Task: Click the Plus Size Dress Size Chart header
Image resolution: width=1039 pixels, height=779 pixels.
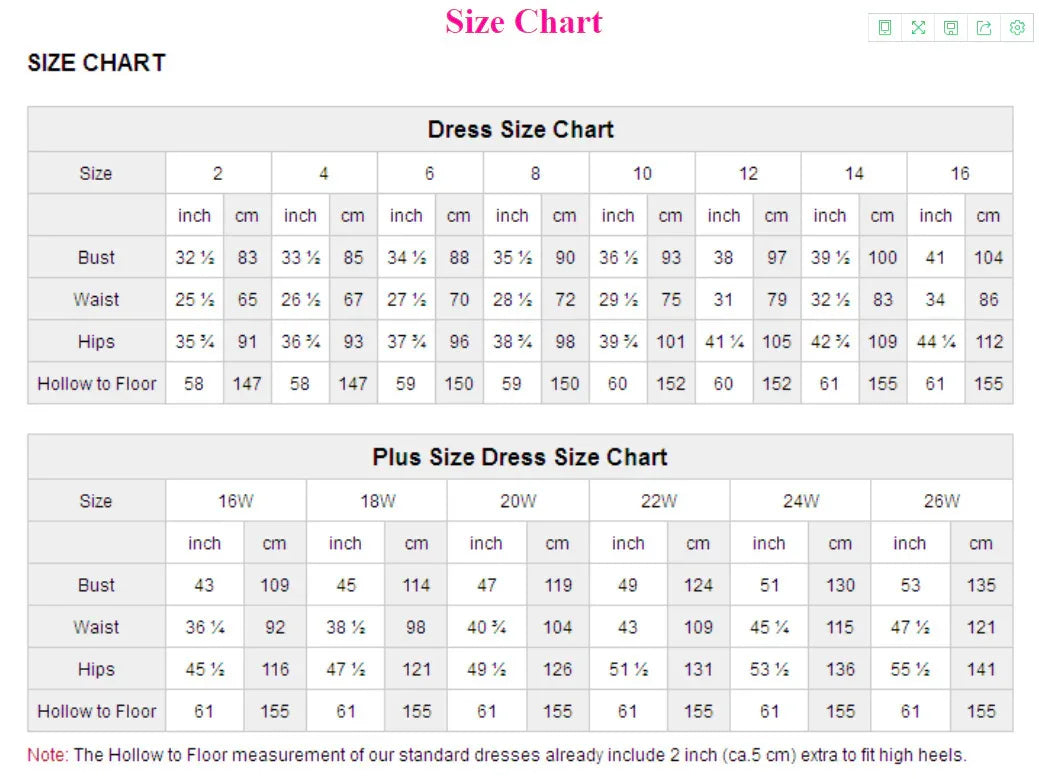Action: [x=520, y=457]
